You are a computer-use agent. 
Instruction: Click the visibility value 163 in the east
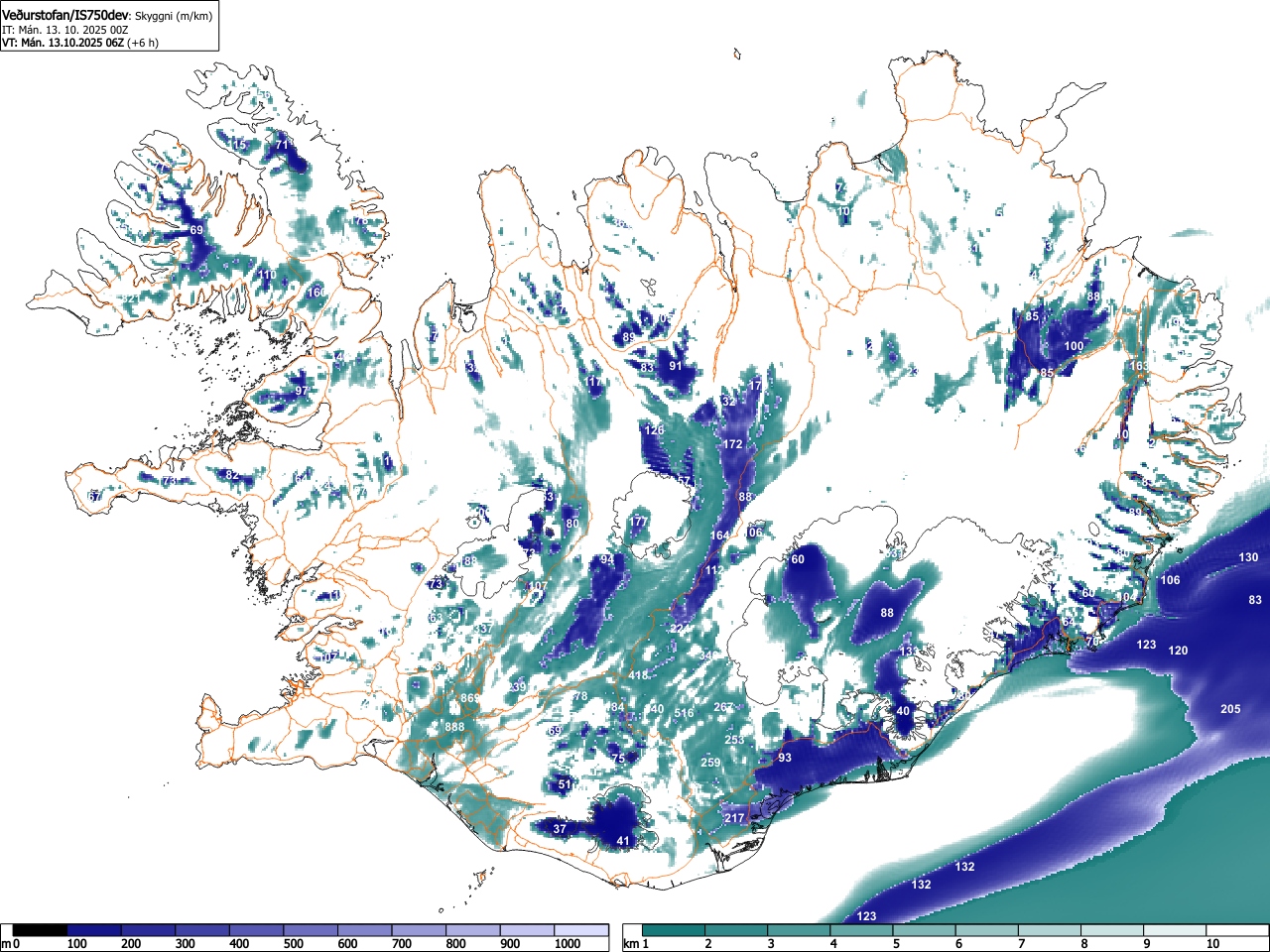point(1139,366)
